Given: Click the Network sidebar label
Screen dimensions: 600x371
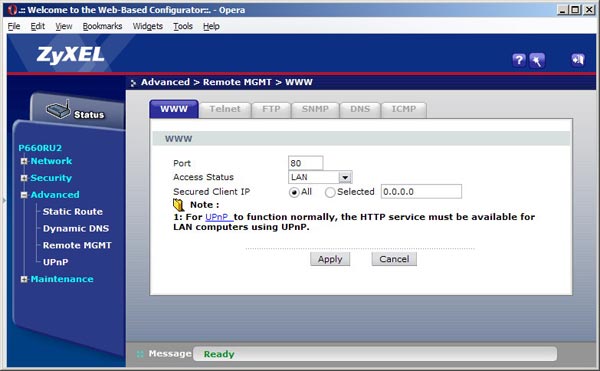Looking at the screenshot, I should coord(51,161).
